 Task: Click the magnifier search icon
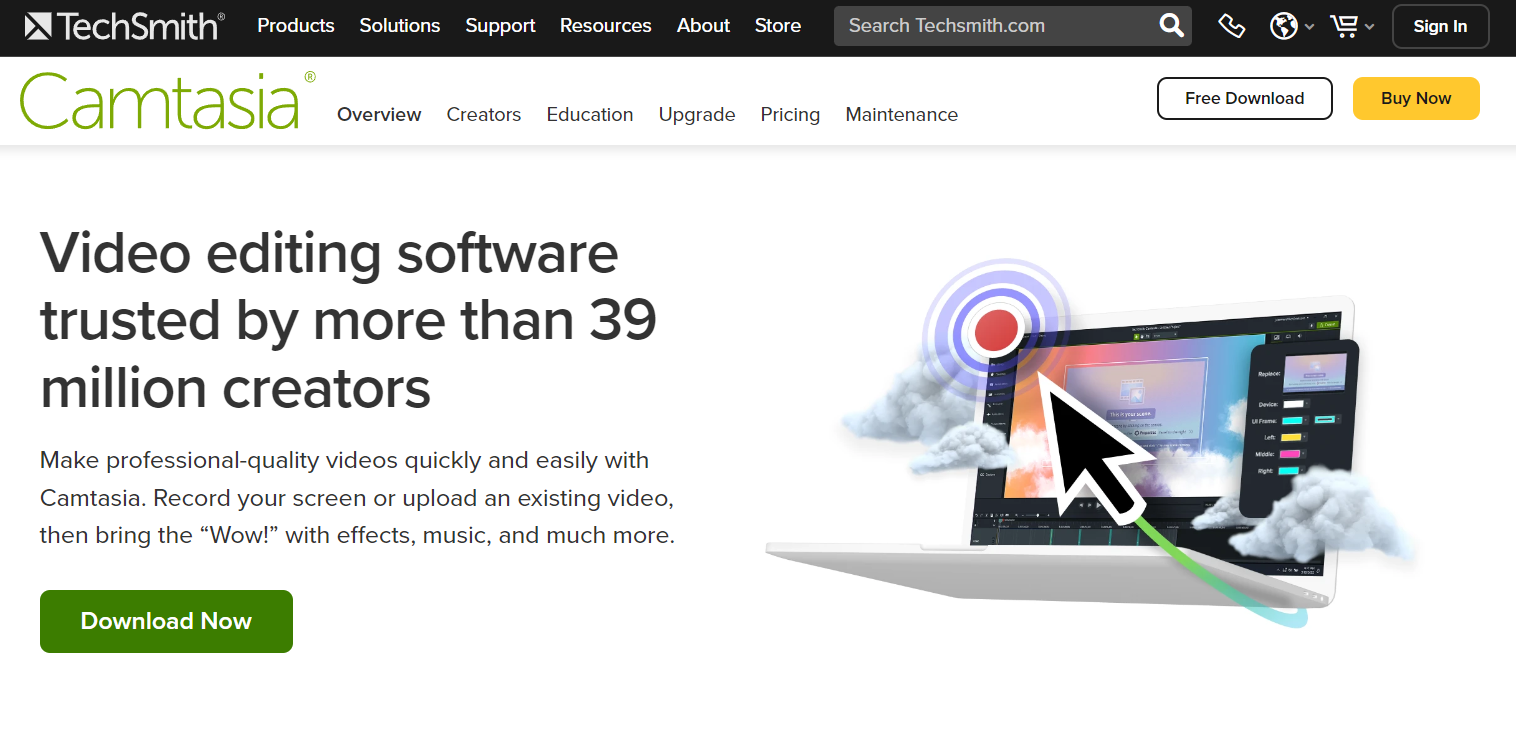point(1171,26)
